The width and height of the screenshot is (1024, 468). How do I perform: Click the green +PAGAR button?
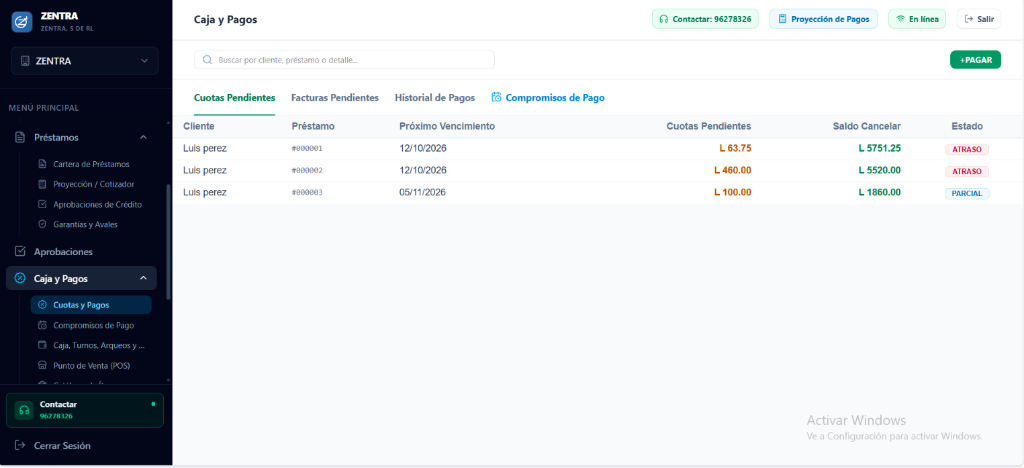(x=975, y=59)
